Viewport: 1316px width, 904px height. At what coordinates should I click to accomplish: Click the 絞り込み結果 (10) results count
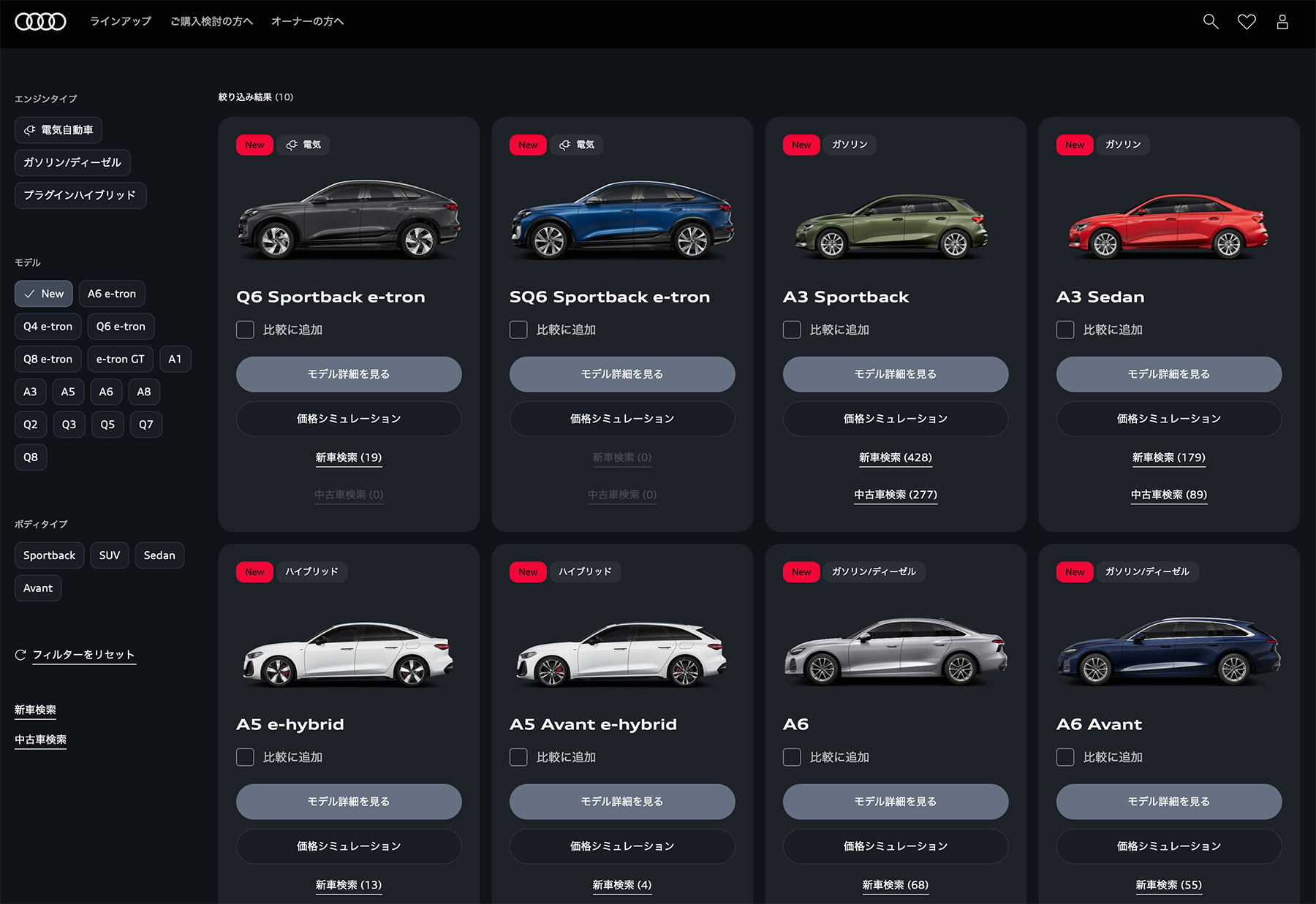(x=256, y=97)
